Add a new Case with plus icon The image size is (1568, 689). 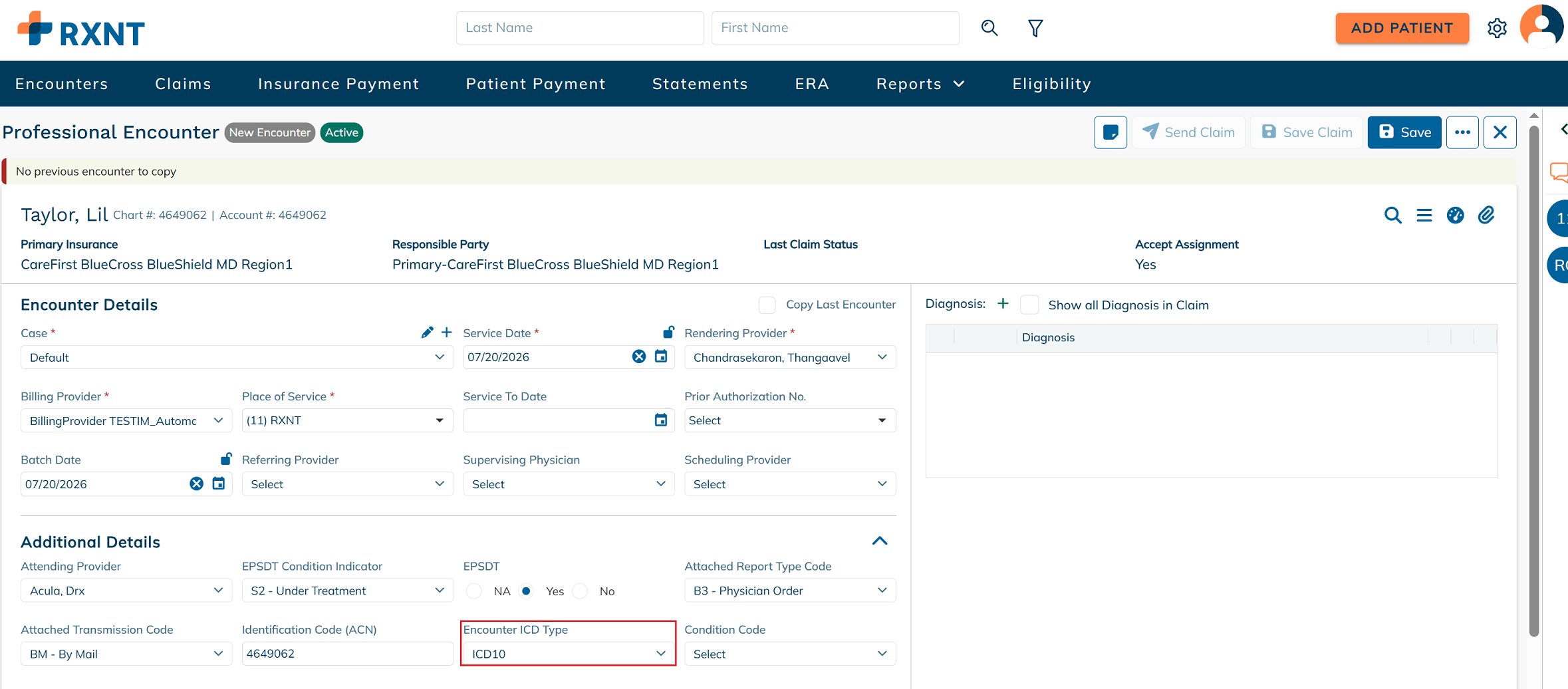coord(447,332)
